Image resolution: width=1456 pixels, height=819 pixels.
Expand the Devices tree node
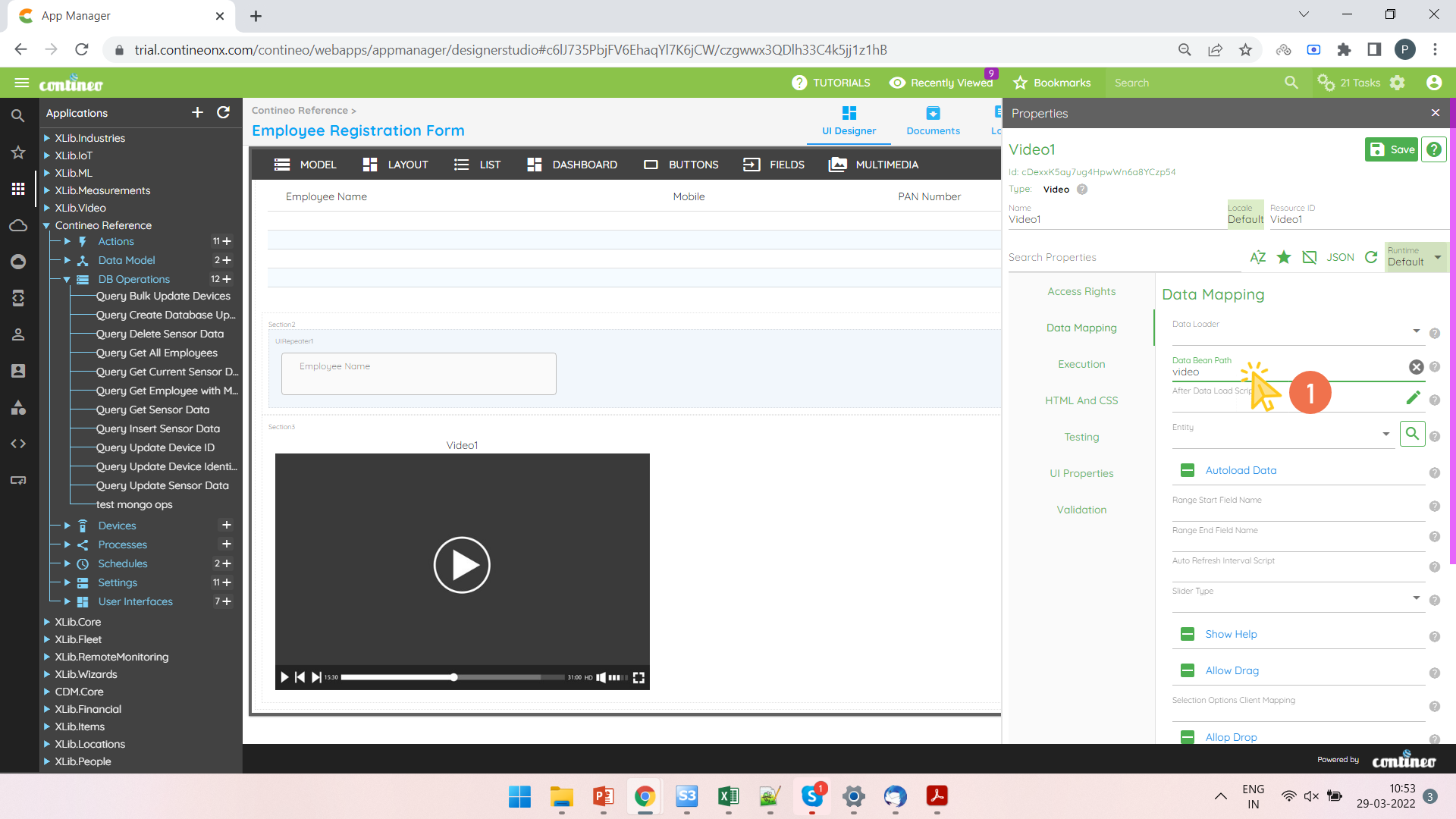pyautogui.click(x=66, y=525)
